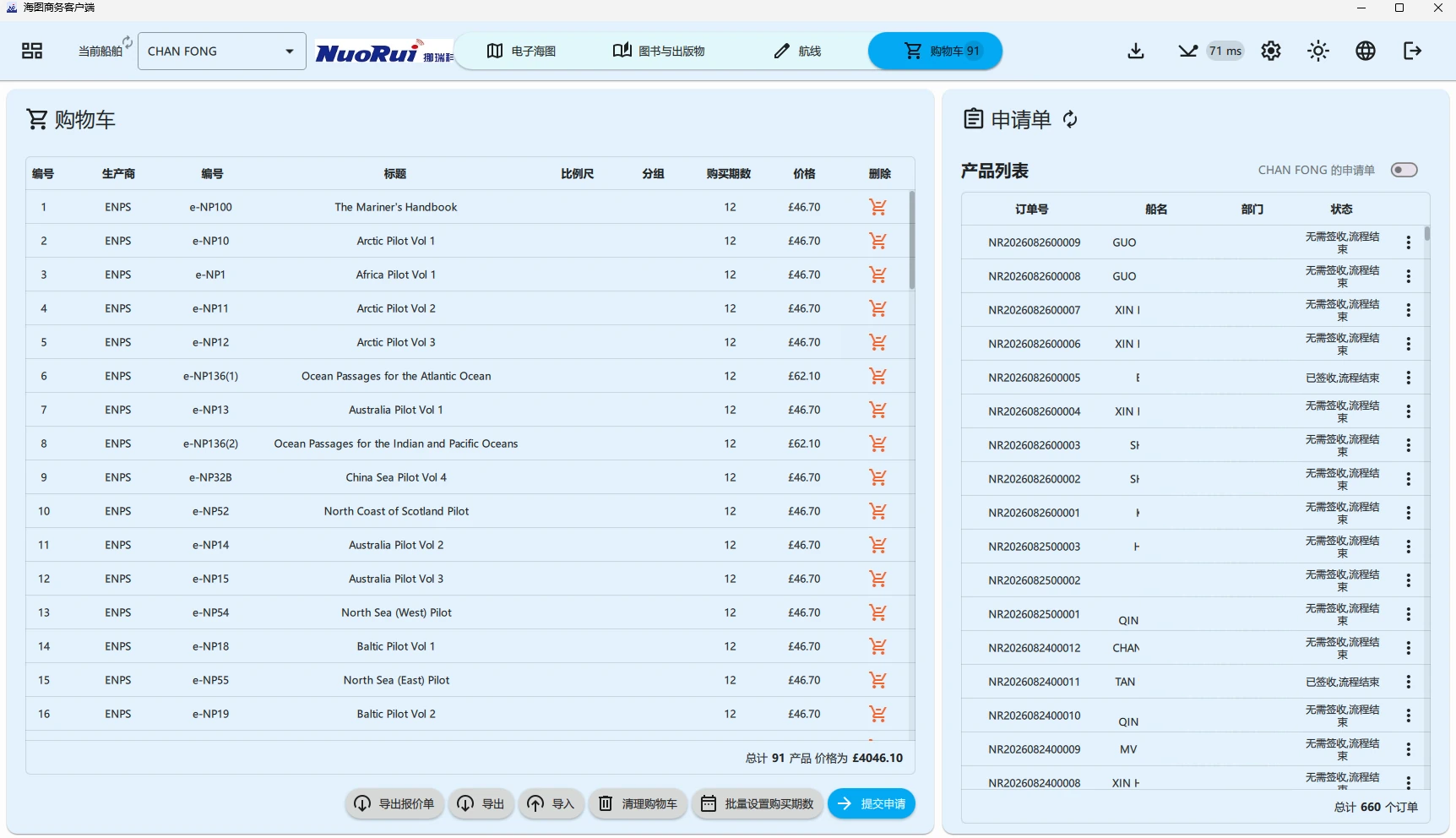This screenshot has height=838, width=1456.
Task: Click the download icon in top bar
Action: (1136, 51)
